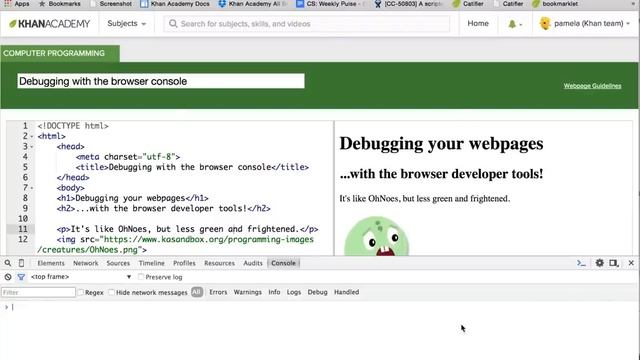Open the Bookmarks star bookmark

(60, 3)
